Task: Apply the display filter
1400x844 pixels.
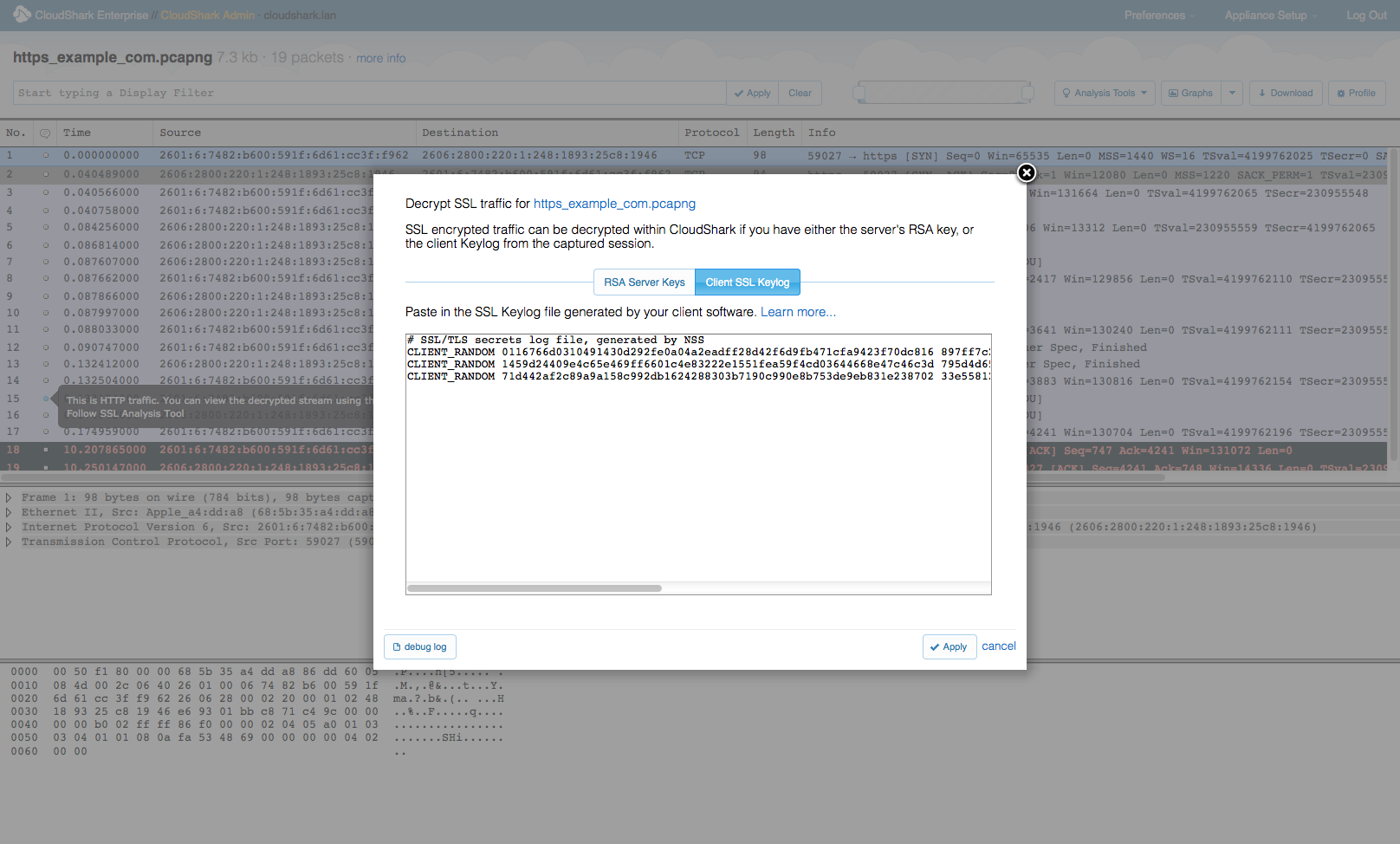Action: click(x=753, y=93)
